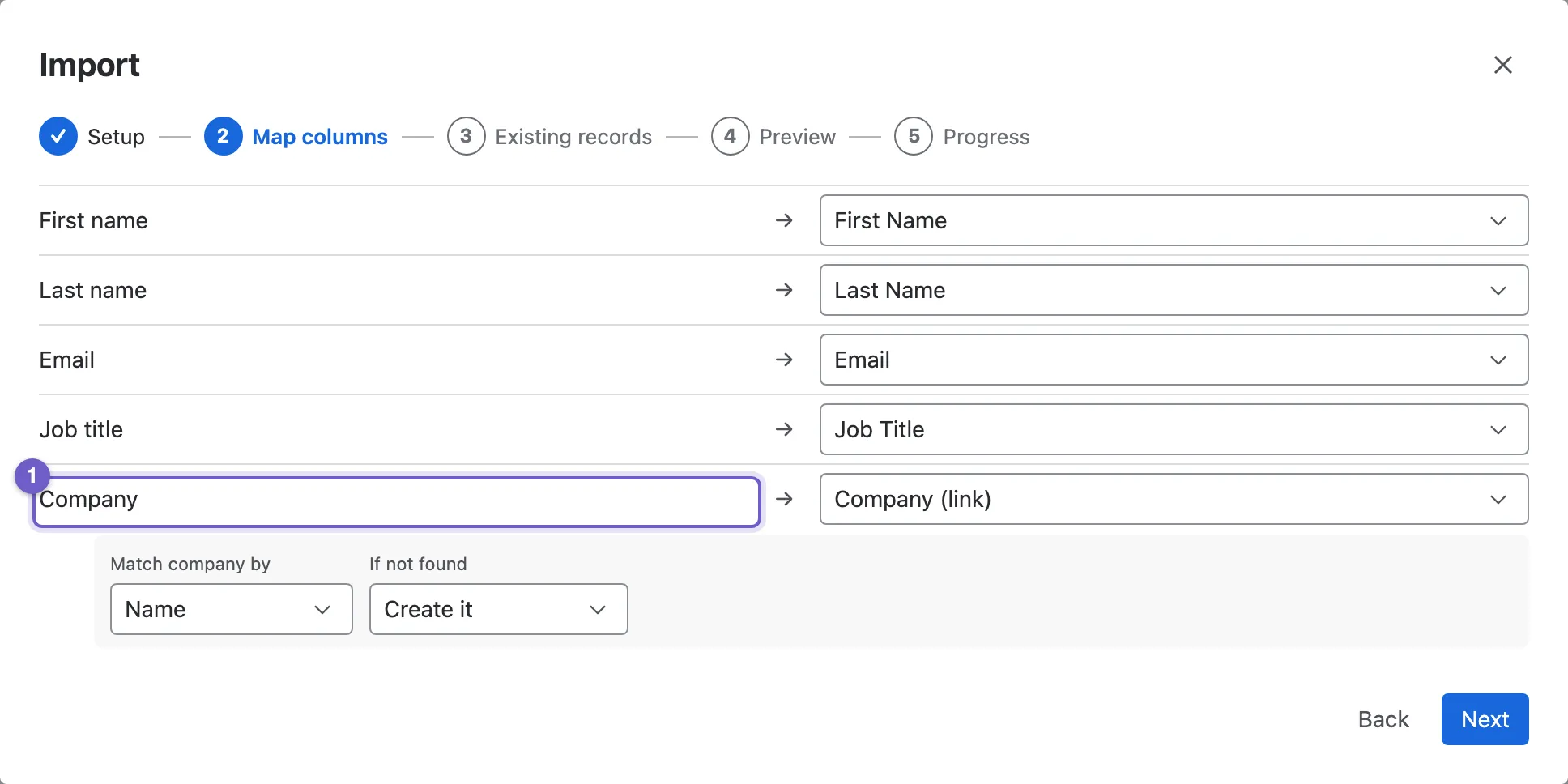The width and height of the screenshot is (1568, 784).
Task: Select the Existing records step label
Action: (573, 137)
